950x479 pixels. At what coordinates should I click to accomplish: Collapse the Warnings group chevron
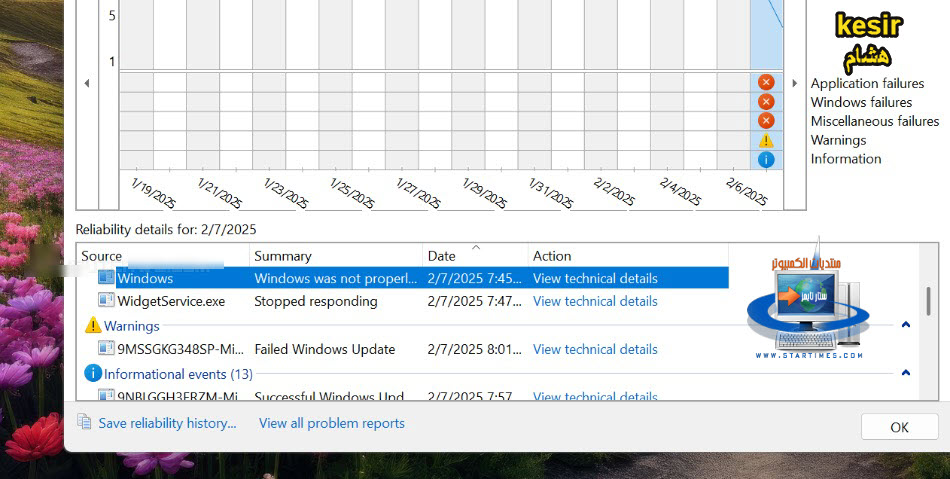pos(906,325)
